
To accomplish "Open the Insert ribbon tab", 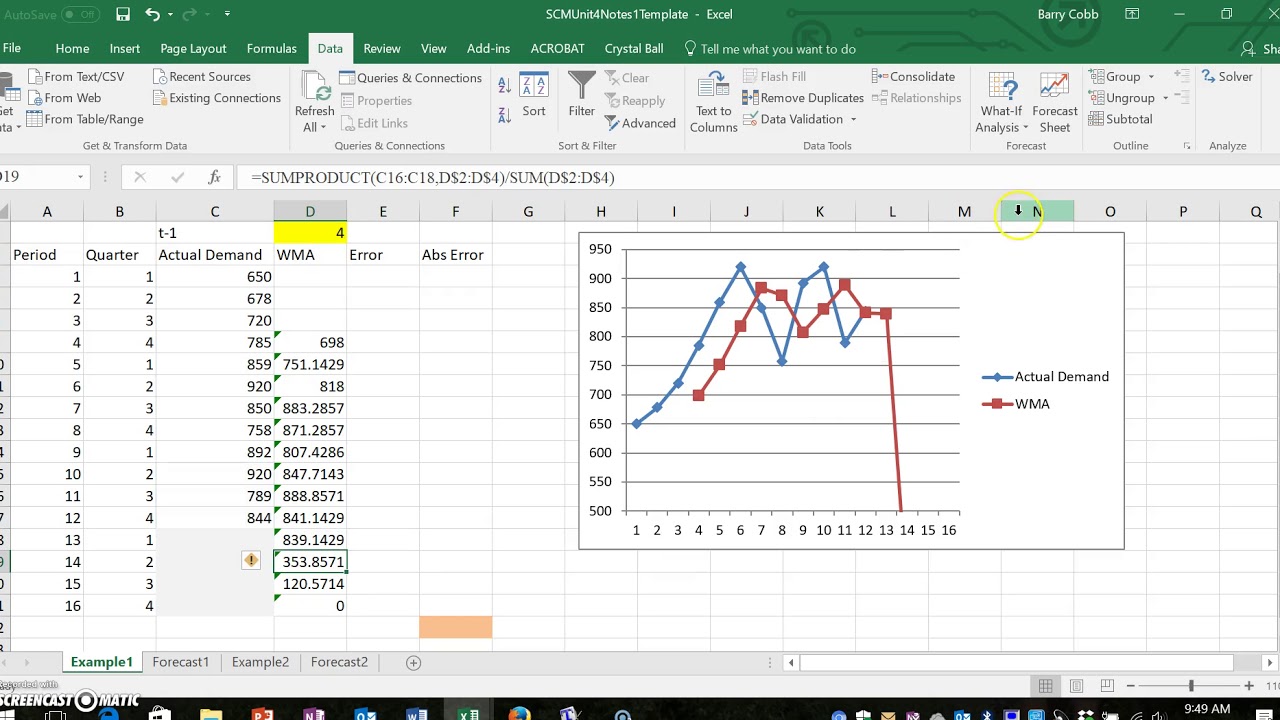I will [x=125, y=48].
